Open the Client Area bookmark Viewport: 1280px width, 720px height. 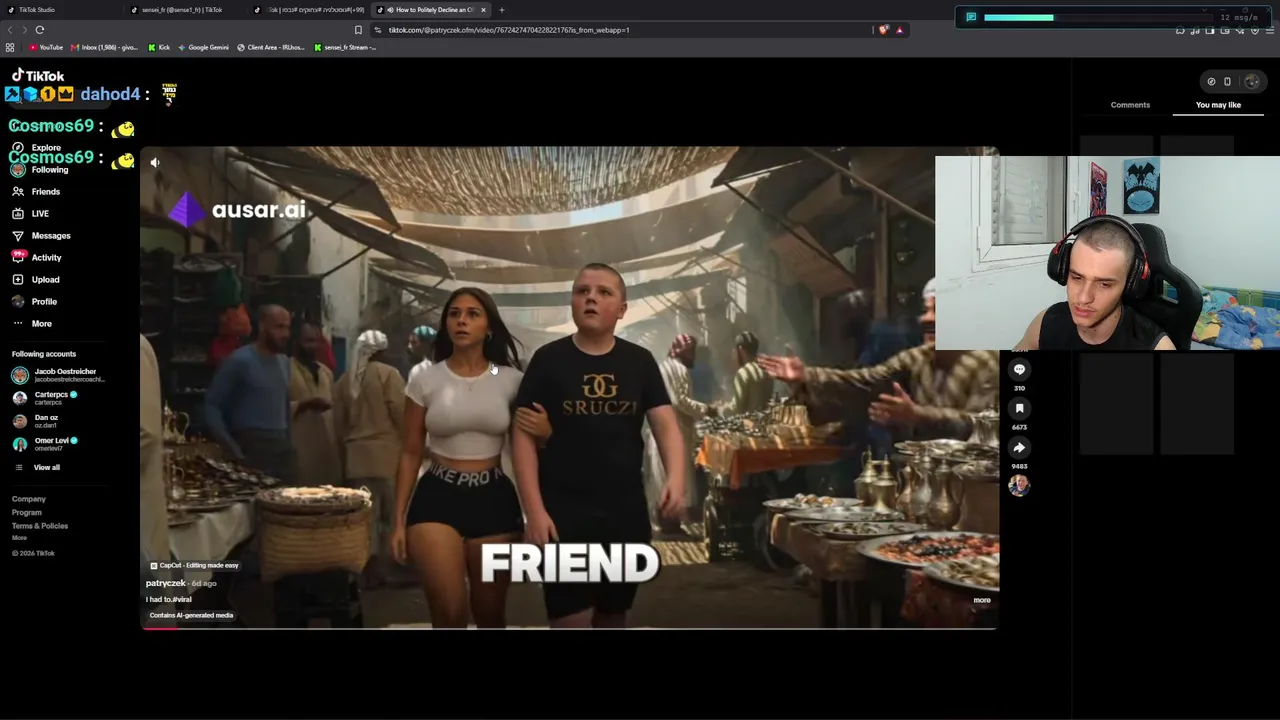(x=271, y=47)
